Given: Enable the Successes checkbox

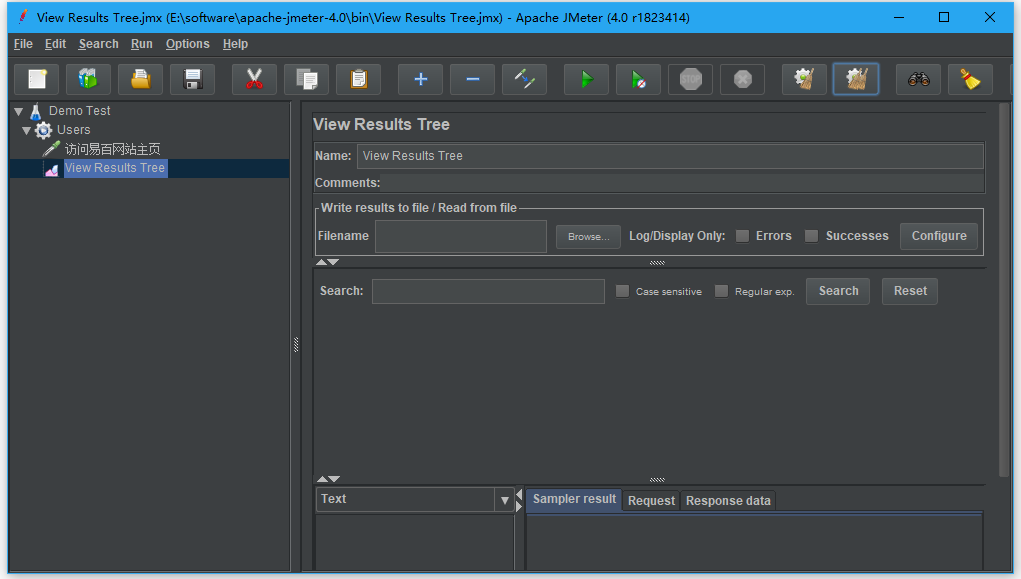Looking at the screenshot, I should coord(811,236).
